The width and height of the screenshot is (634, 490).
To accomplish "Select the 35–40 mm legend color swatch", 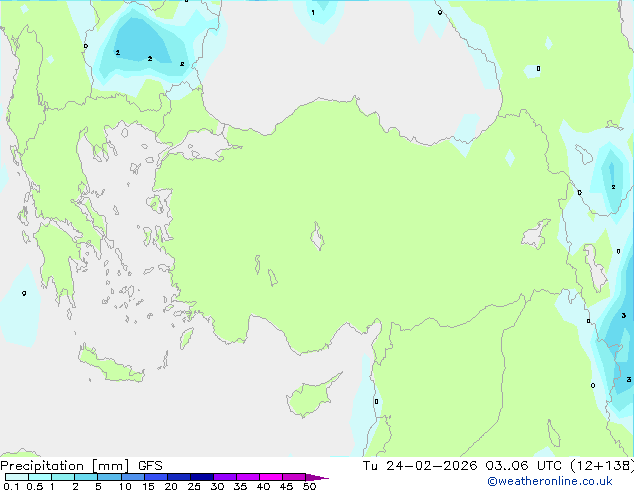I will (x=248, y=477).
